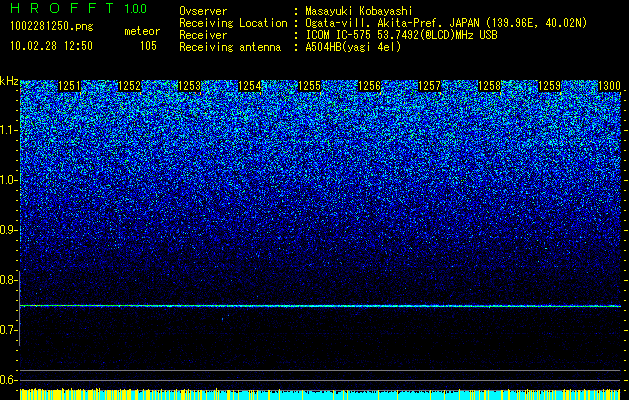The width and height of the screenshot is (629, 400).
Task: Click the 1255 time marker
Action: pos(310,86)
